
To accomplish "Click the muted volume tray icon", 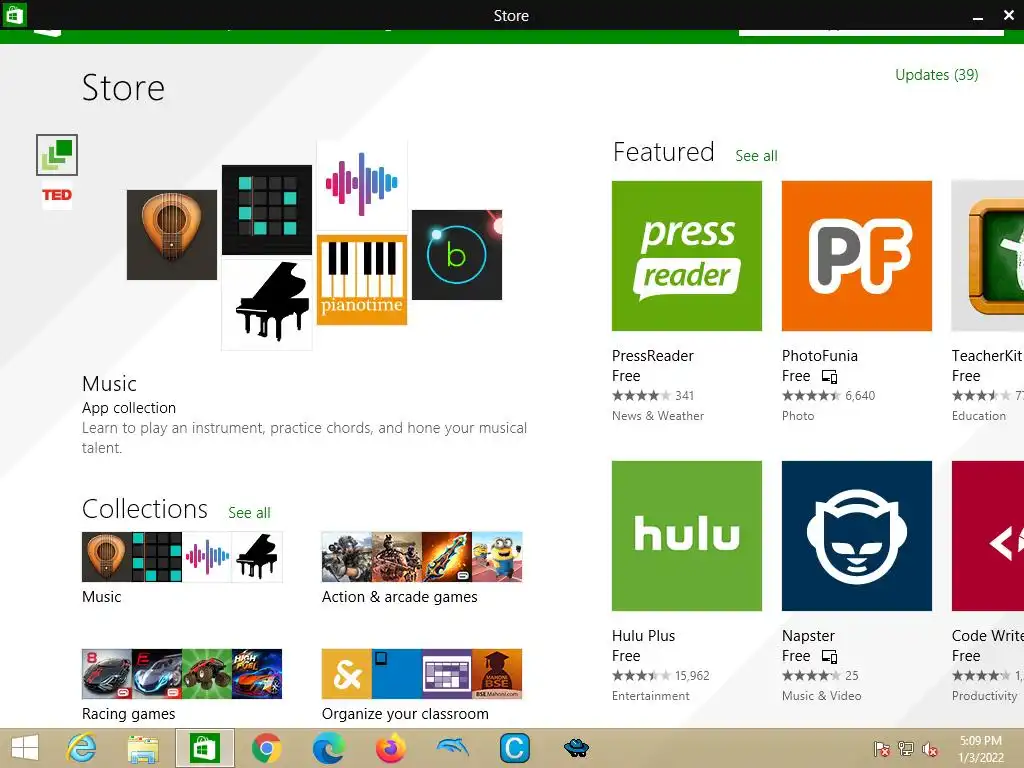I will click(x=930, y=749).
